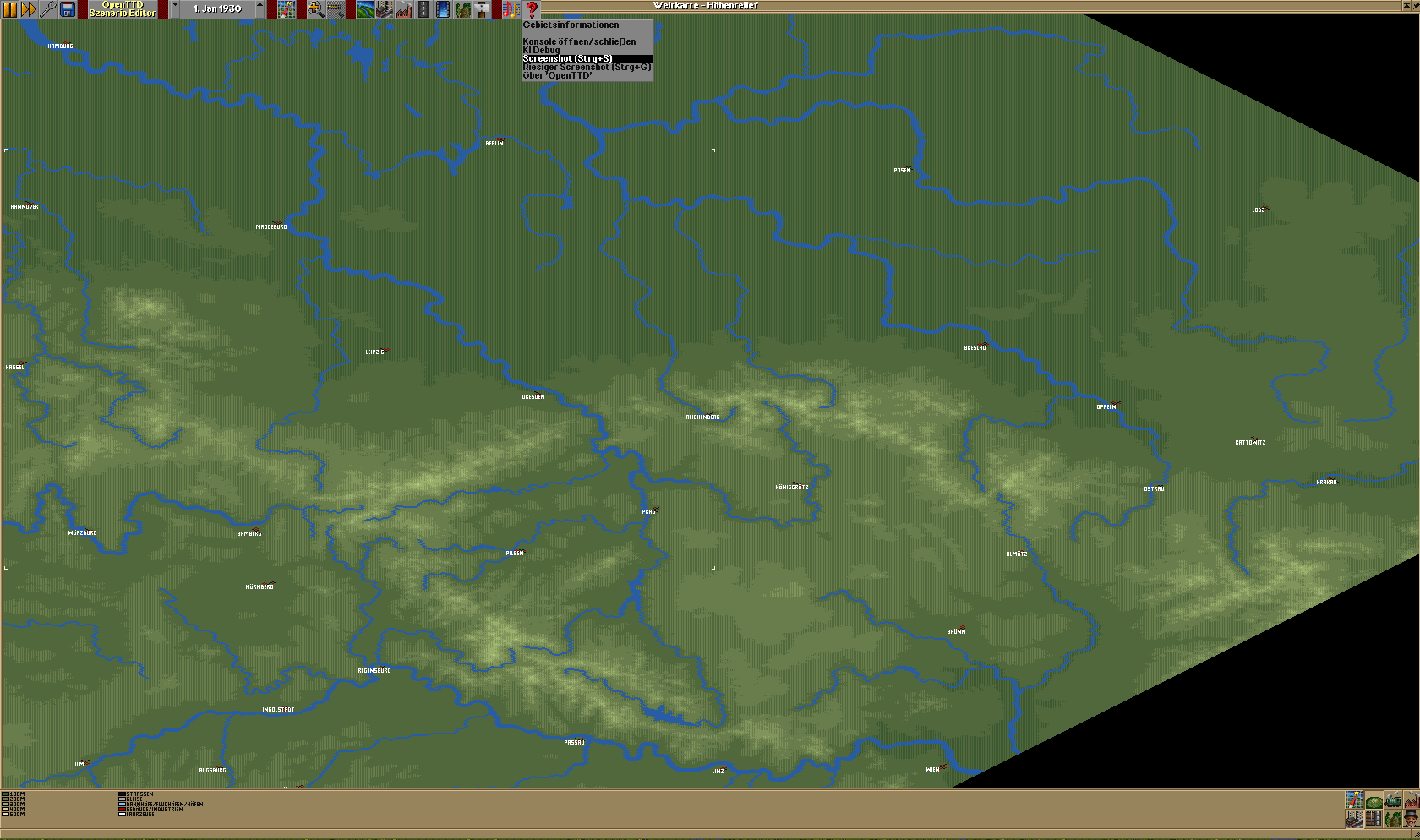1420x840 pixels.
Task: Open the wrench settings options menu
Action: coord(48,9)
